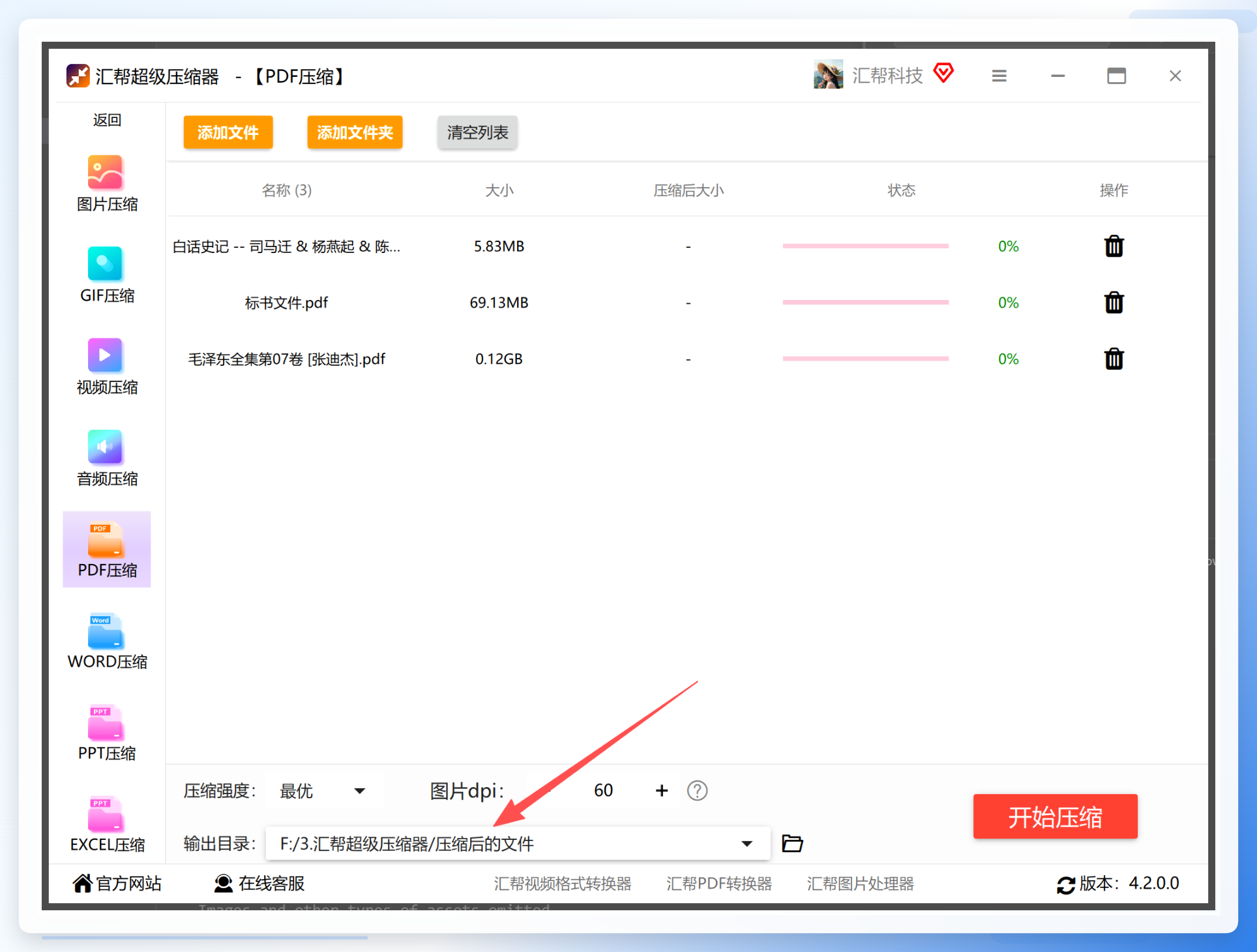Viewport: 1257px width, 952px height.
Task: Click progress bar of 毛泽东全集 row
Action: click(x=865, y=358)
